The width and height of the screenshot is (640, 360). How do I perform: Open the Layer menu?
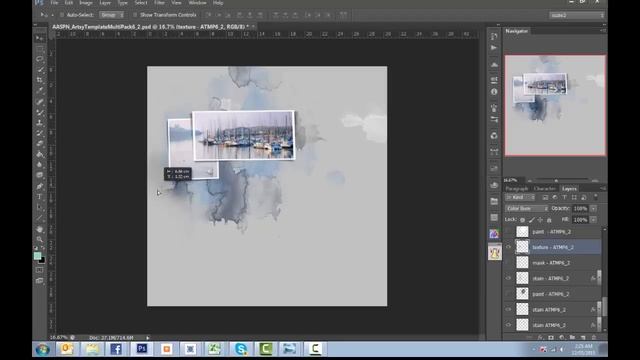[x=105, y=3]
